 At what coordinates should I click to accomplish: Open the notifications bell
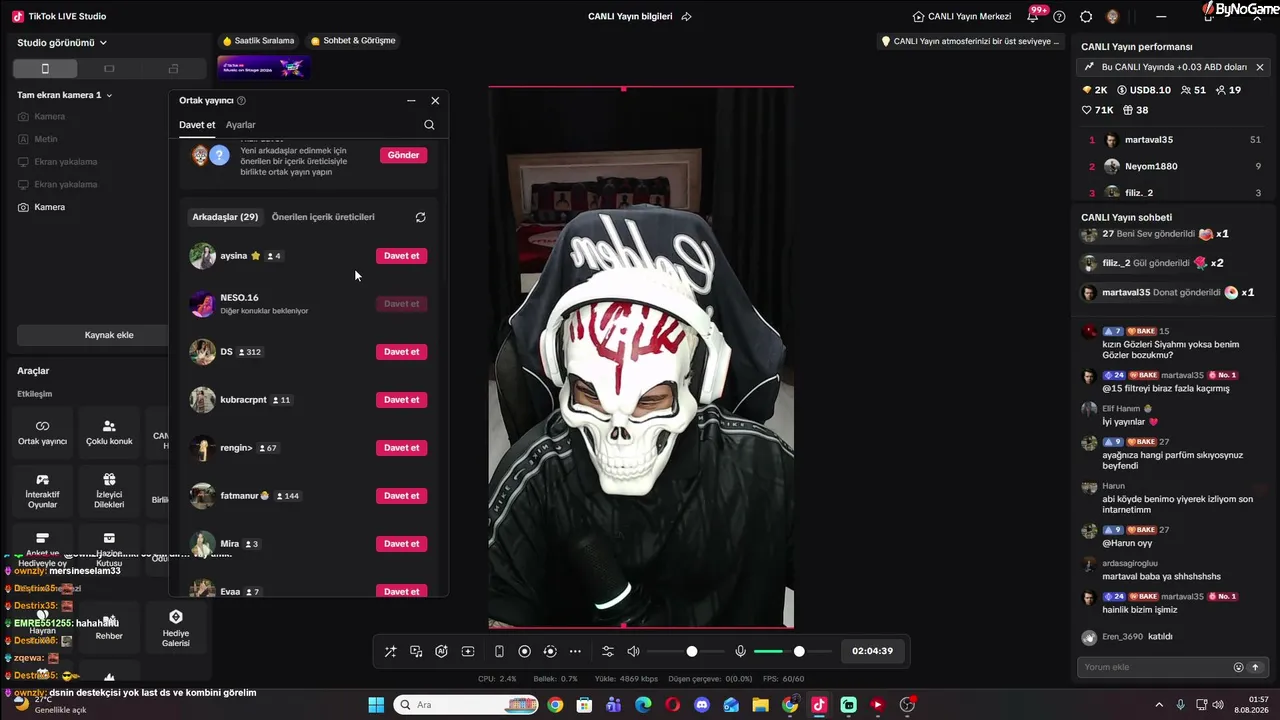tap(1033, 16)
